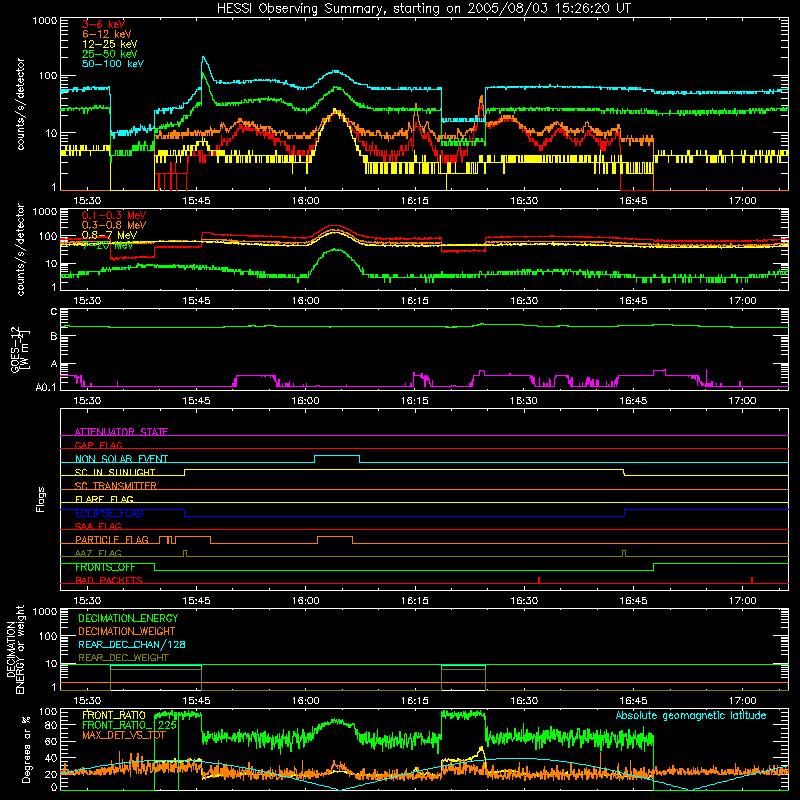Click the PARTICLE_FLAG label

(x=112, y=540)
